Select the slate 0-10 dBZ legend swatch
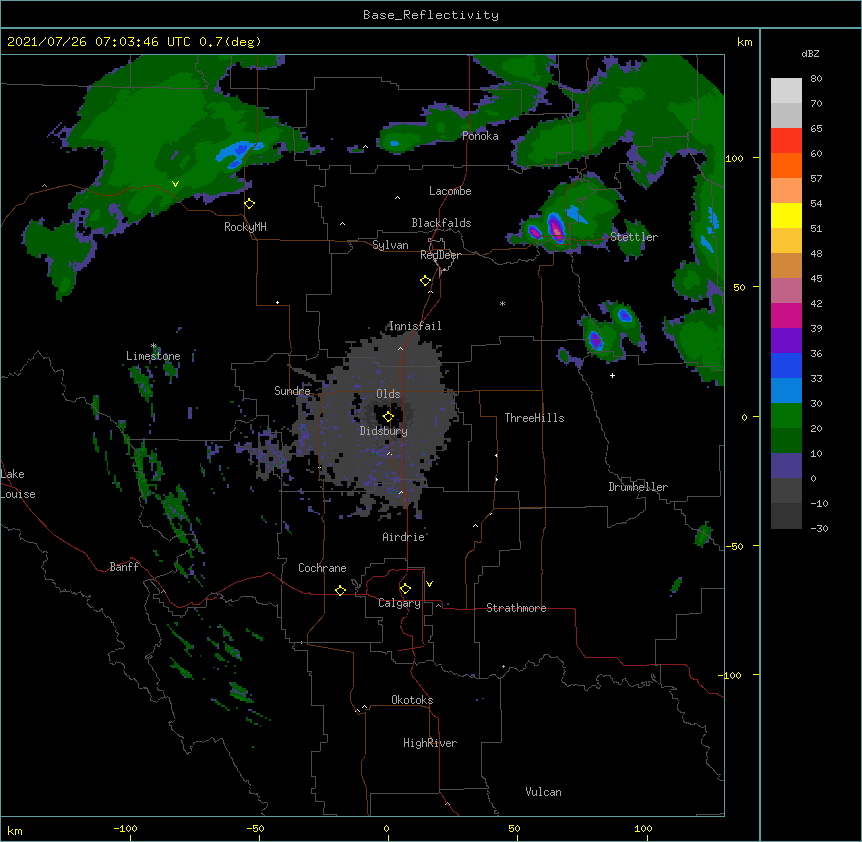 pos(786,466)
